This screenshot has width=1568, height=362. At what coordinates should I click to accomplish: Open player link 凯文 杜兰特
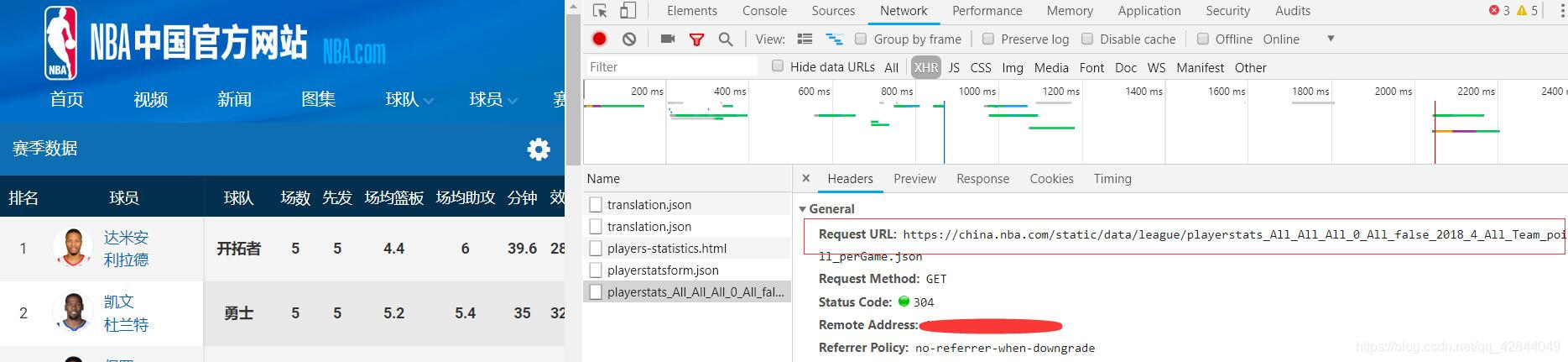point(126,312)
